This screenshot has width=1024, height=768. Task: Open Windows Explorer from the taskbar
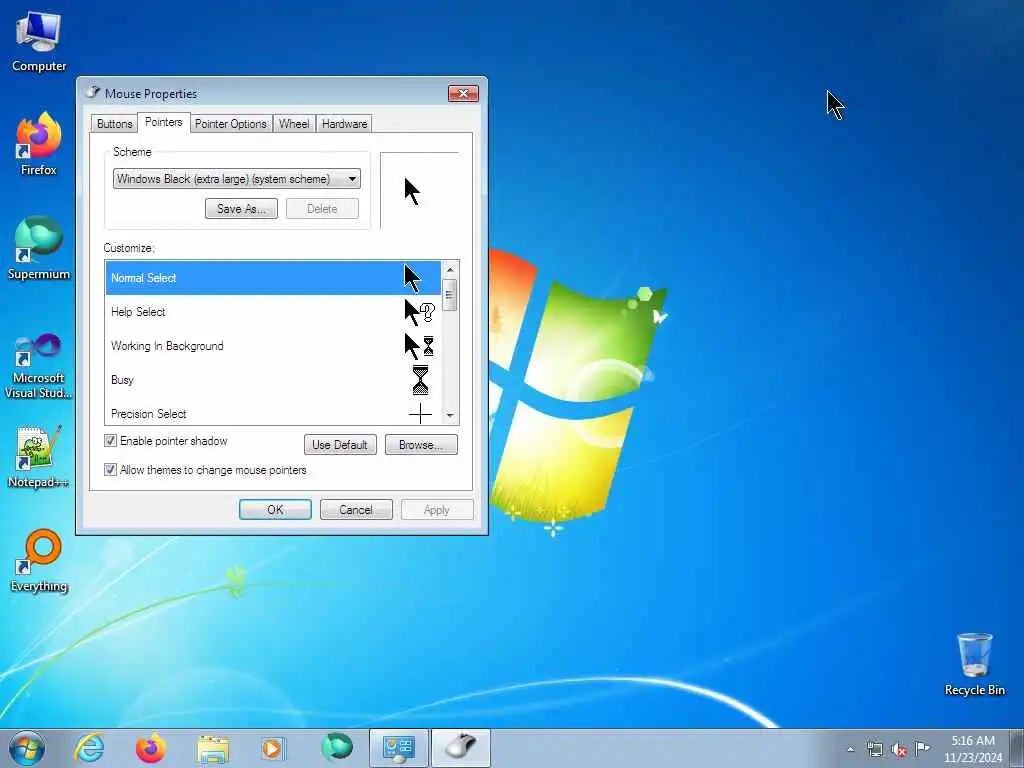tap(213, 748)
